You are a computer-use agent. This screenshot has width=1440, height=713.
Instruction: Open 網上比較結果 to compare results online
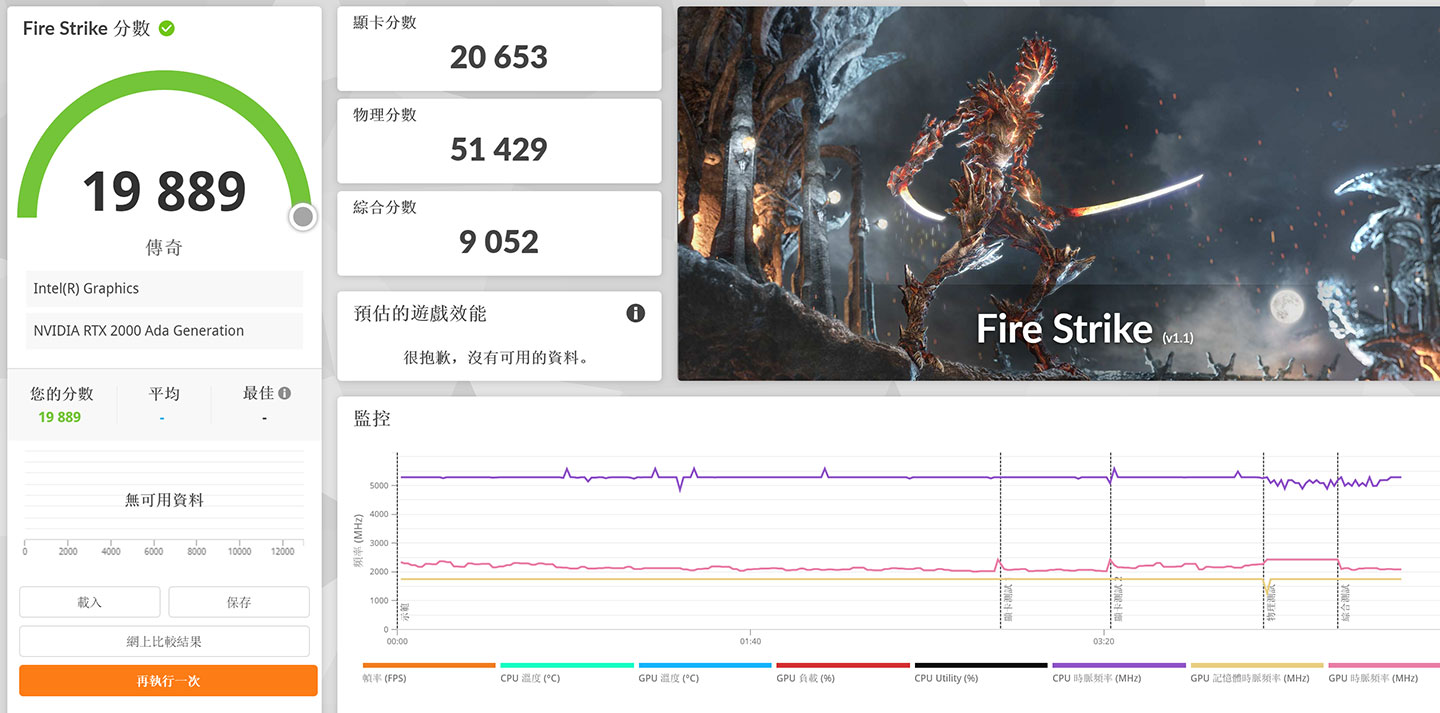167,640
